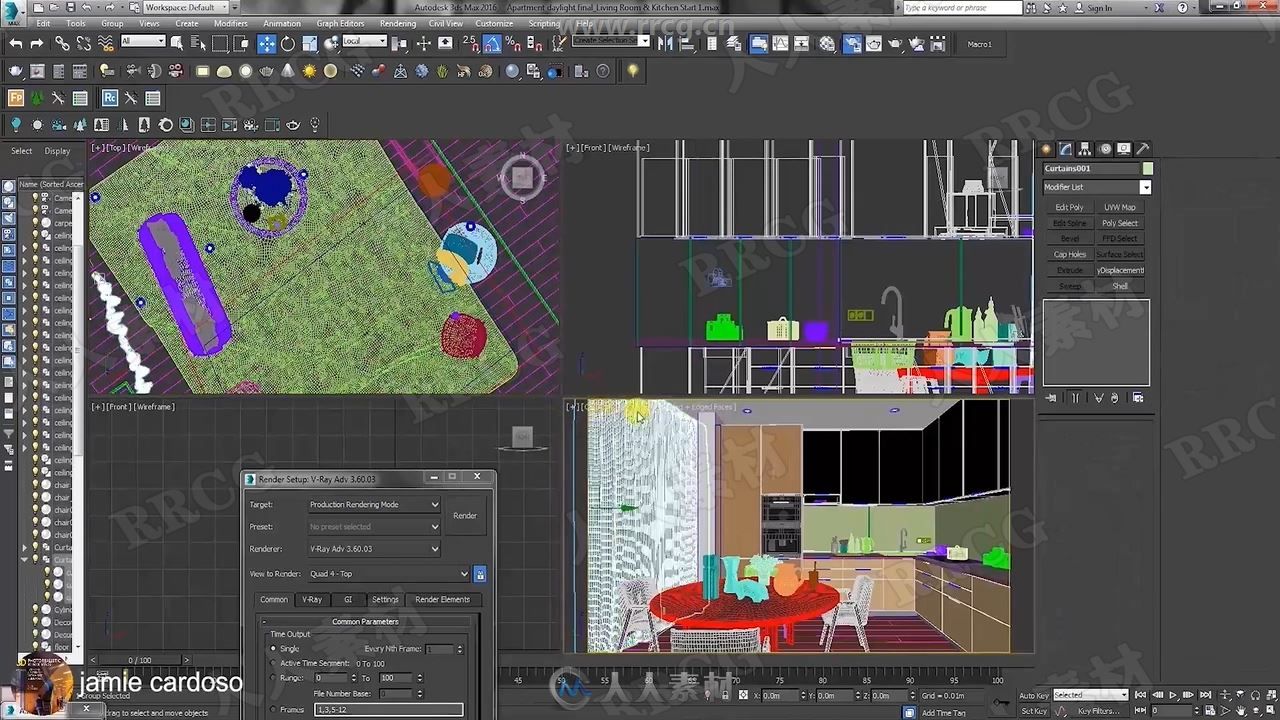
Task: Click the Fp Forest Pack icon
Action: [16, 98]
